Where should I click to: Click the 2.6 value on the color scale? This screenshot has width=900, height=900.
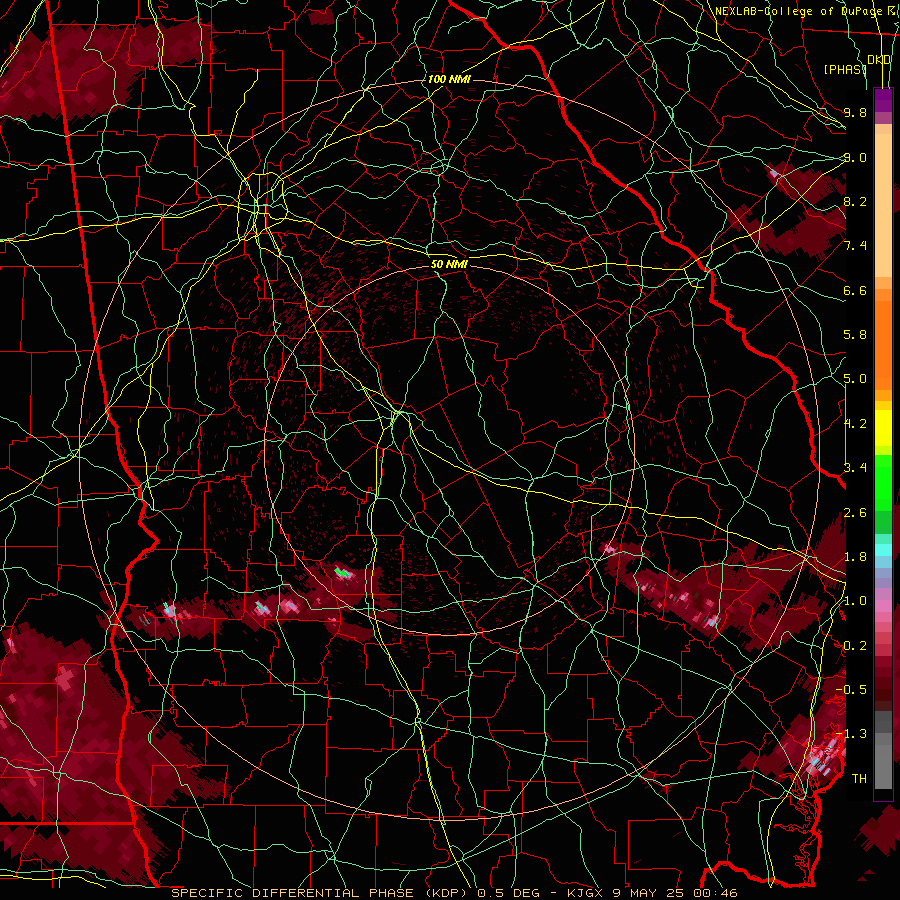[855, 513]
